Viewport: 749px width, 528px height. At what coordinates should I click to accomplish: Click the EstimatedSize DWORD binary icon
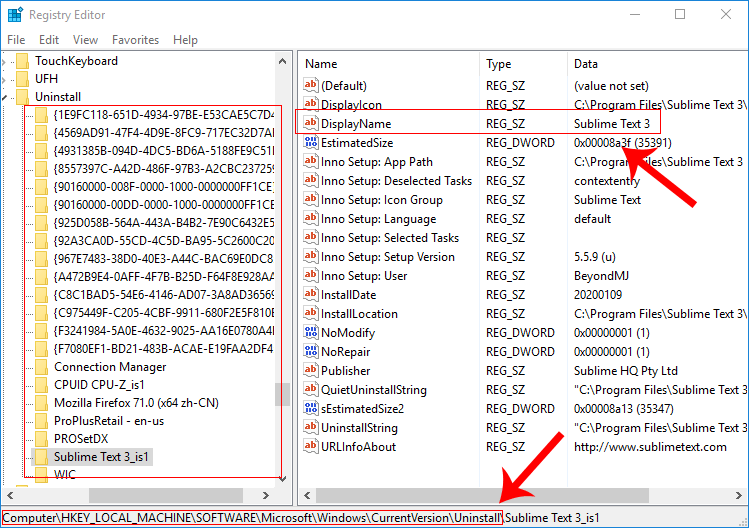pos(310,142)
